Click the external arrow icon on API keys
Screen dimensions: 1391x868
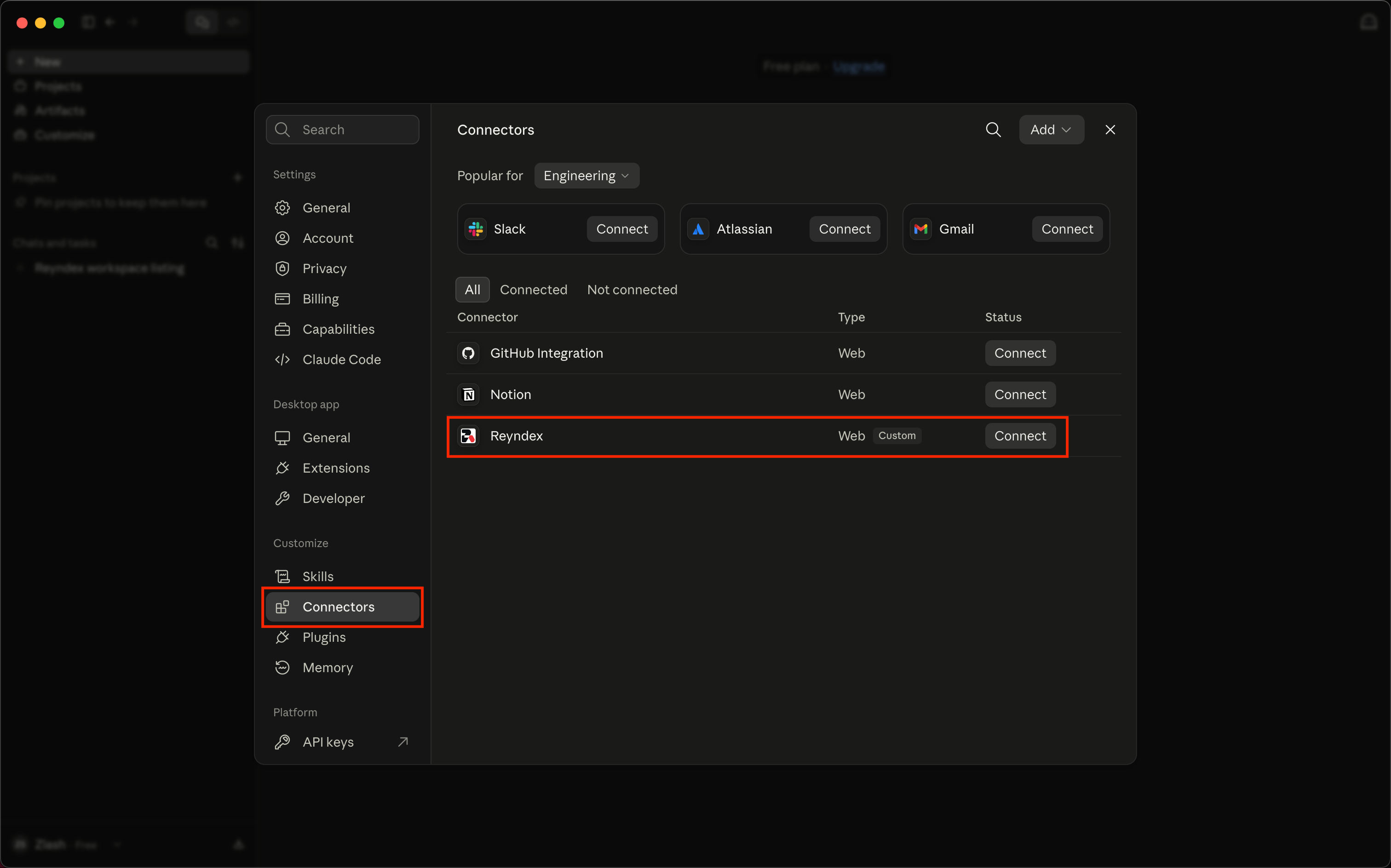point(403,742)
